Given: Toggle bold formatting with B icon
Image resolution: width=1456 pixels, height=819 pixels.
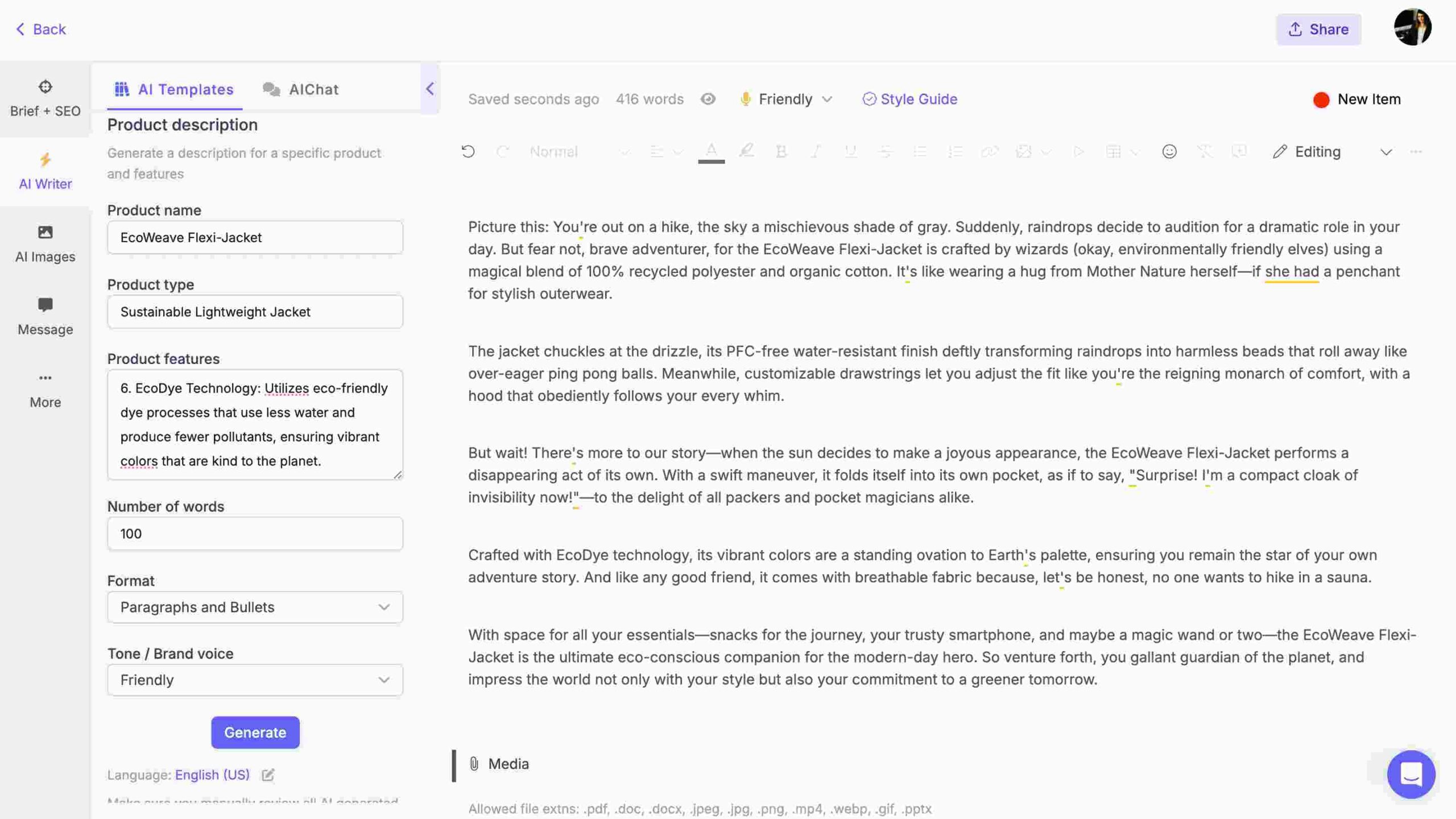Looking at the screenshot, I should (x=781, y=152).
